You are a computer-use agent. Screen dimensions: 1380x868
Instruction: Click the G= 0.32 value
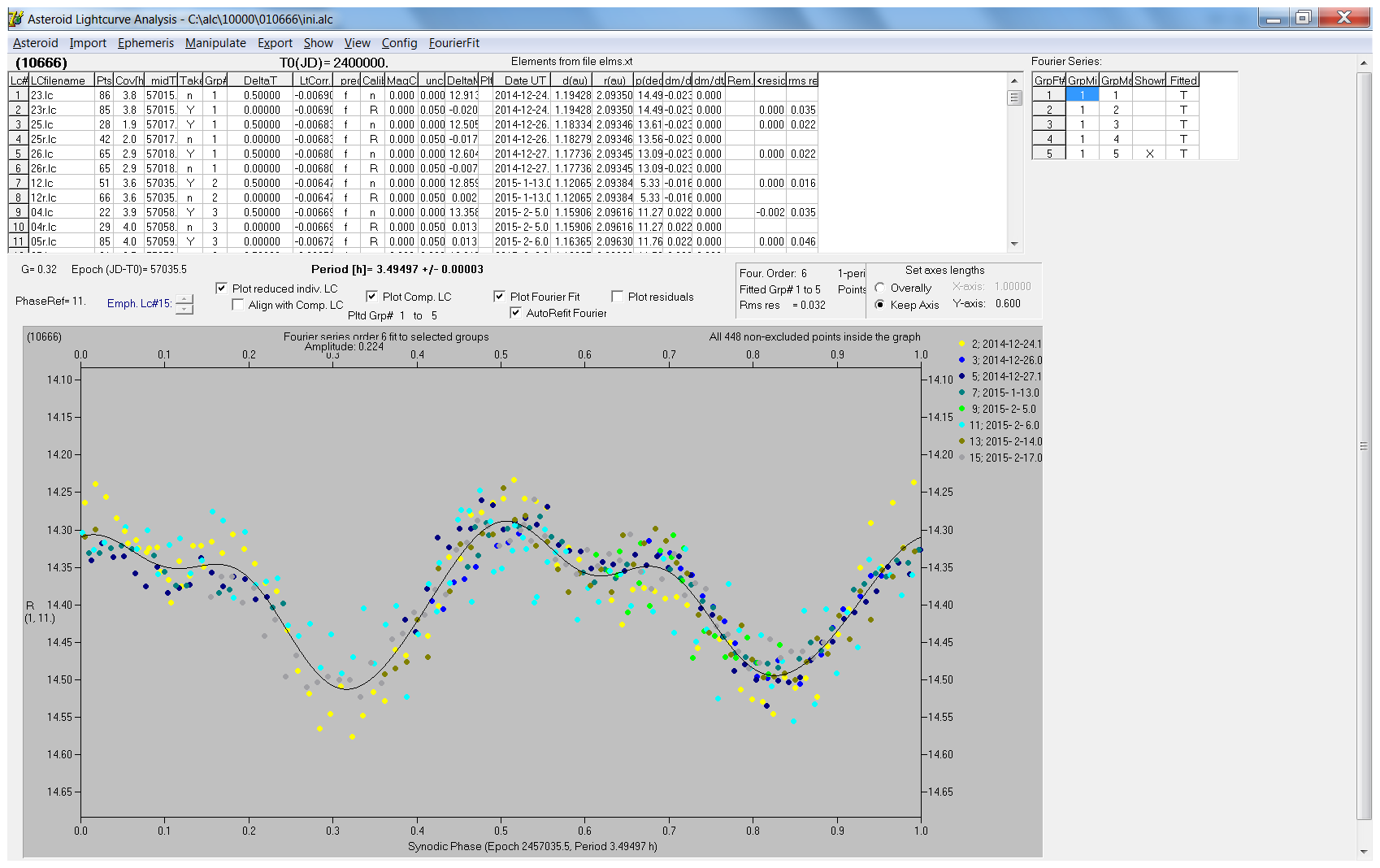tap(39, 269)
